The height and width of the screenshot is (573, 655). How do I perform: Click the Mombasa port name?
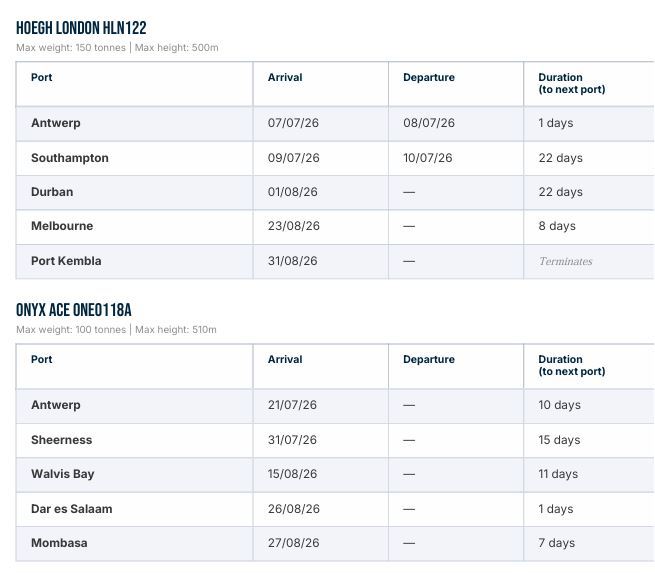[59, 543]
